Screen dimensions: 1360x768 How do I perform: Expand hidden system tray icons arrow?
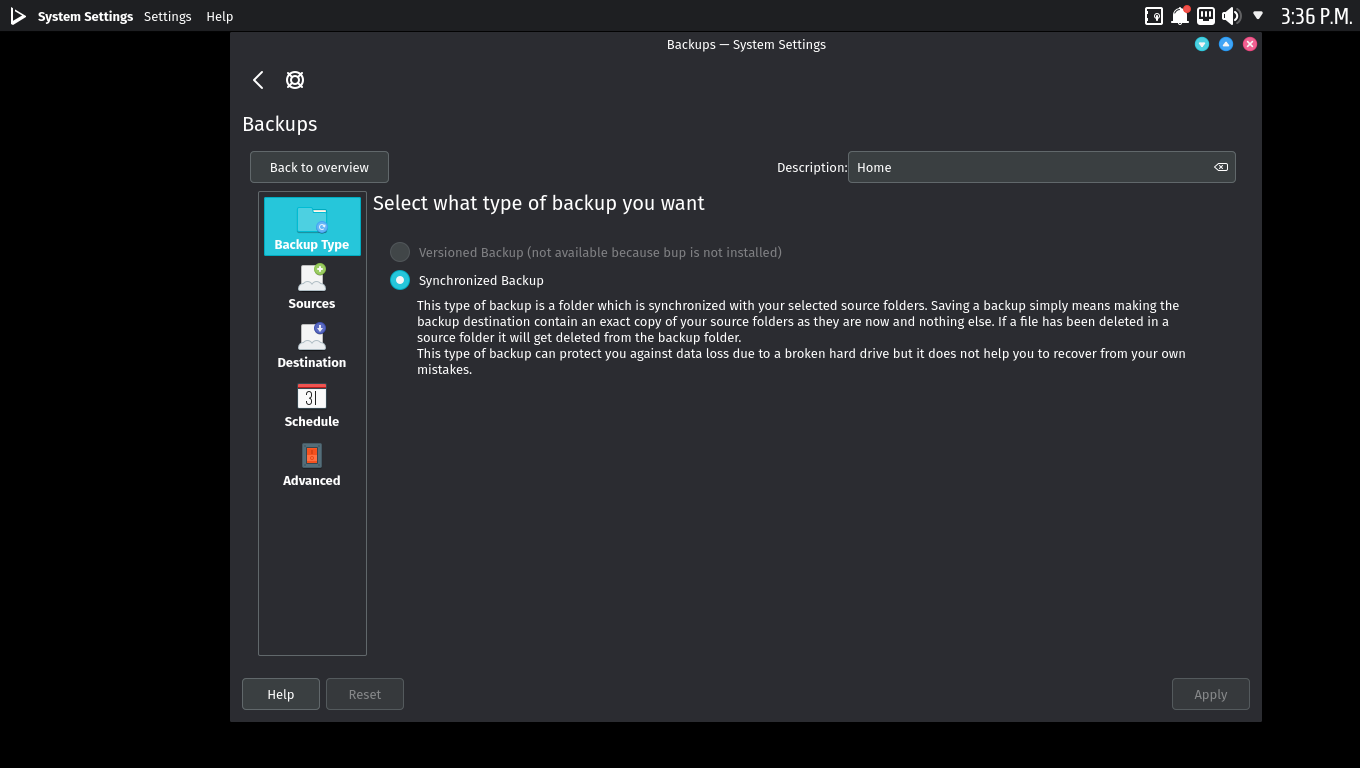coord(1258,16)
